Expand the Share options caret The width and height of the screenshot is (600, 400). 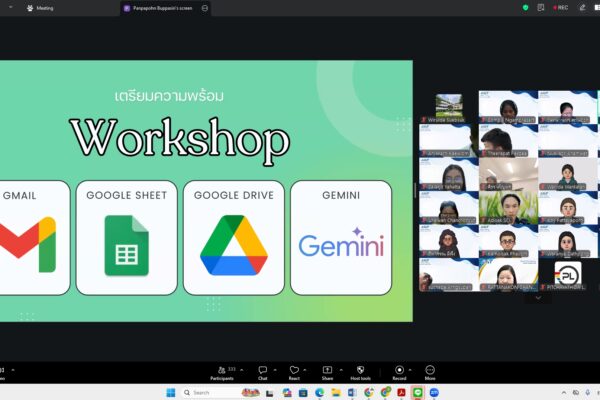[341, 370]
